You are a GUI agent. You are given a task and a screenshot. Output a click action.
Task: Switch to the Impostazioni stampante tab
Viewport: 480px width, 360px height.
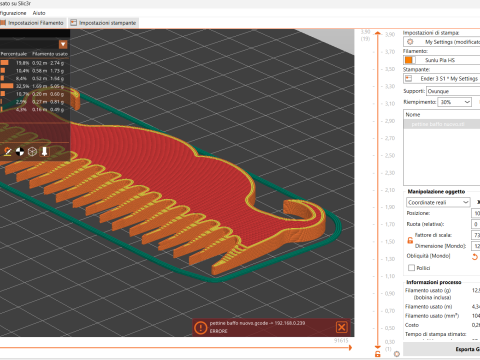coord(103,23)
